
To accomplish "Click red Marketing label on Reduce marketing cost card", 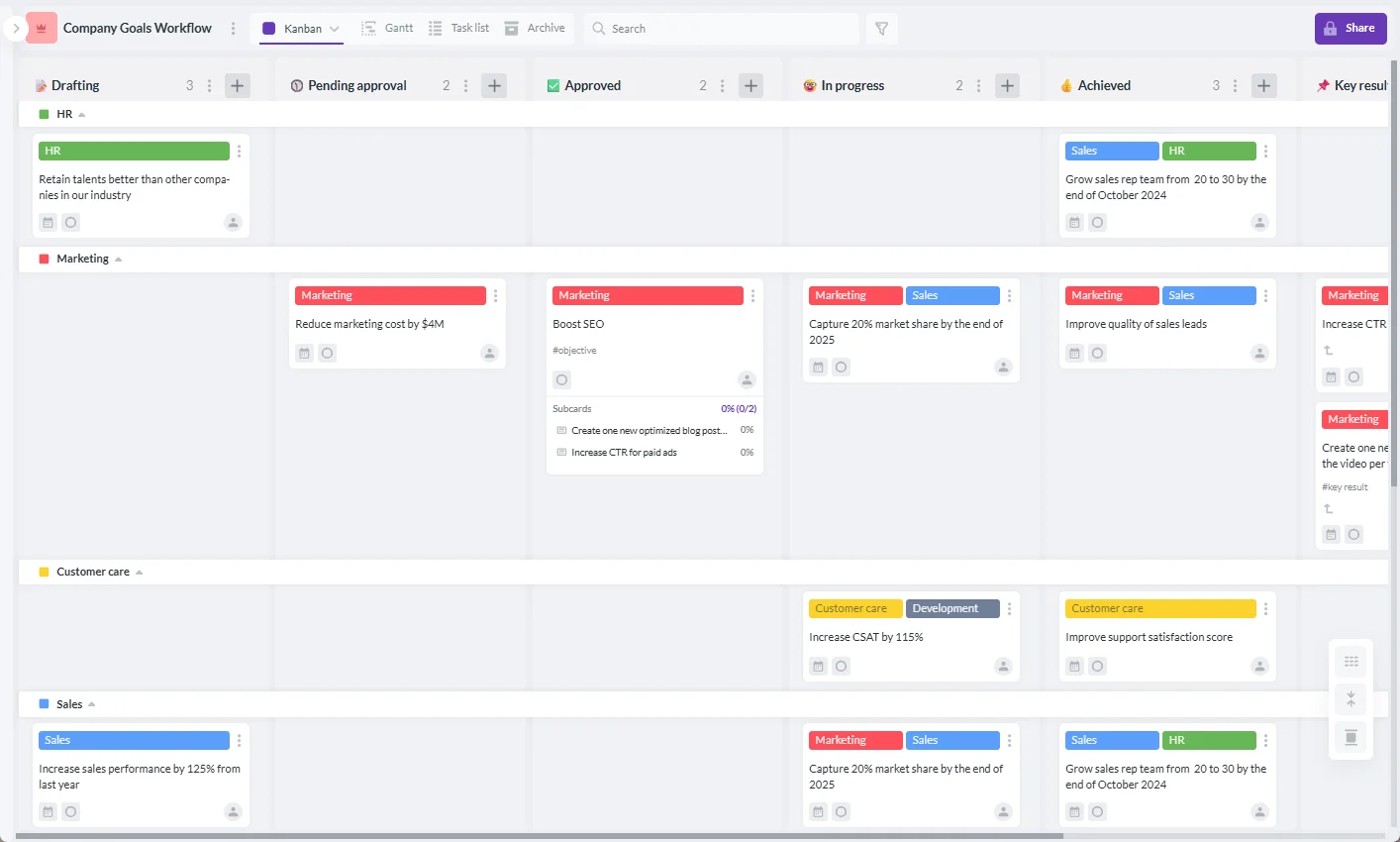I will (x=390, y=295).
